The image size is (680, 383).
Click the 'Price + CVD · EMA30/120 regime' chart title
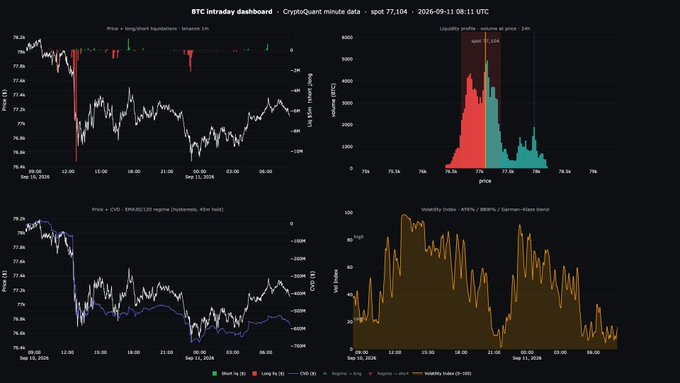[157, 210]
